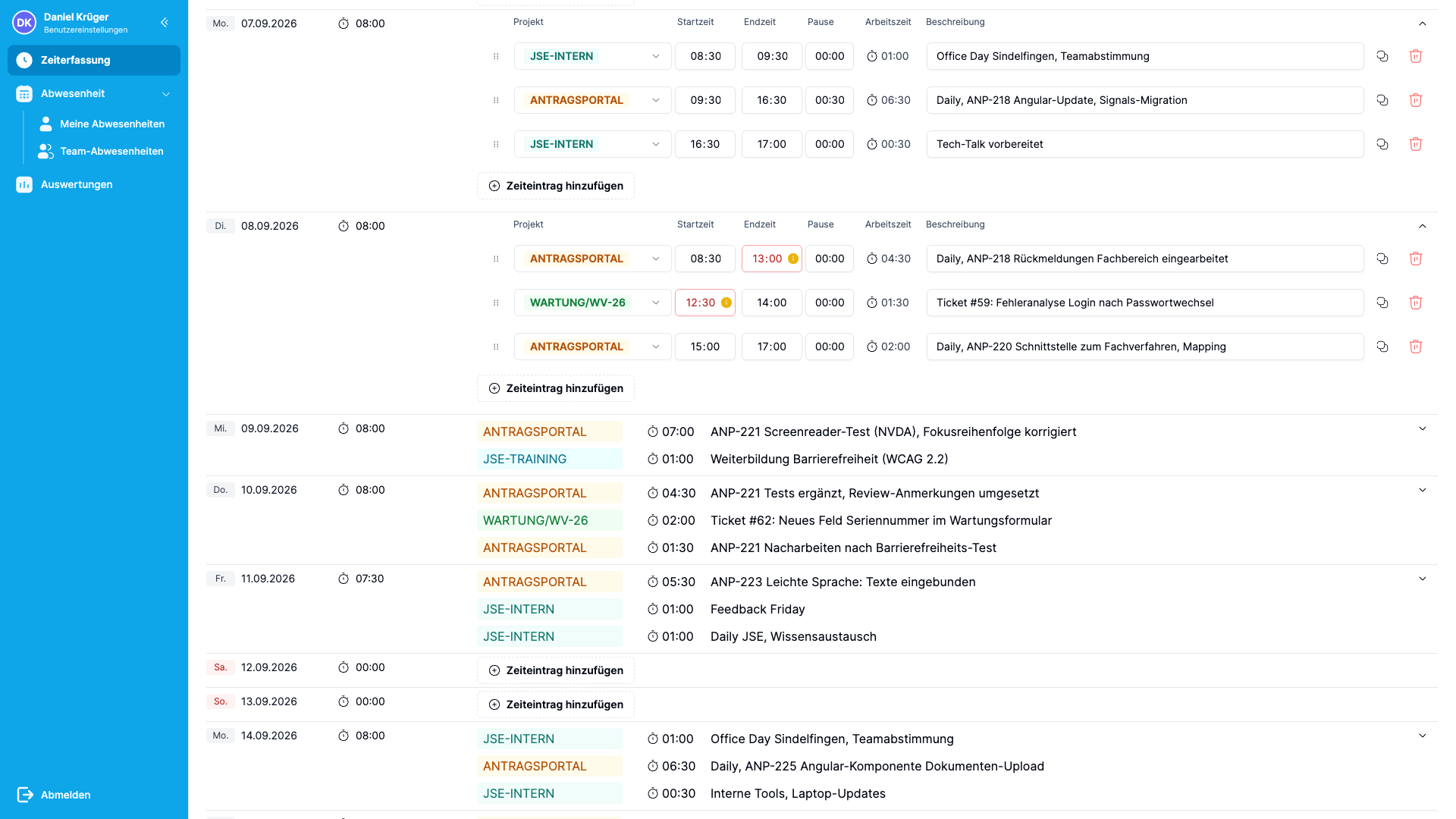
Task: Expand the 10.09.2026 day section
Action: pos(1423,490)
